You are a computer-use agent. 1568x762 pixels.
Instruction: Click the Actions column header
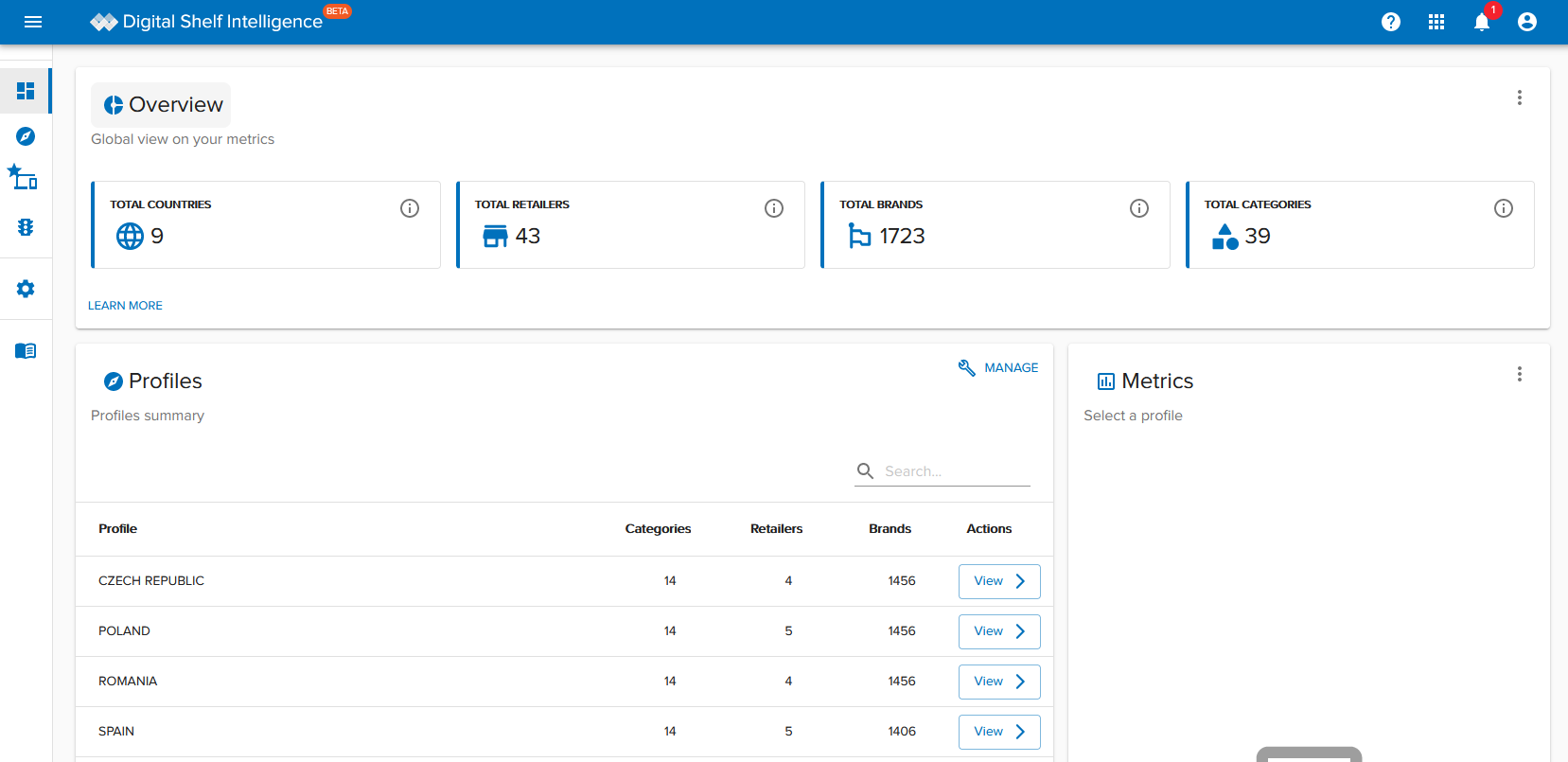click(989, 529)
